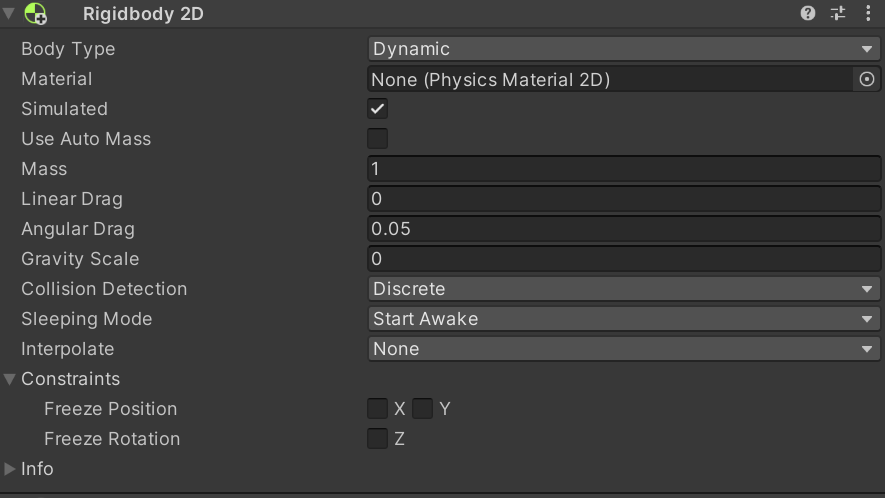
Task: Collapse the Rigidbody 2D component foldout
Action: click(x=9, y=14)
